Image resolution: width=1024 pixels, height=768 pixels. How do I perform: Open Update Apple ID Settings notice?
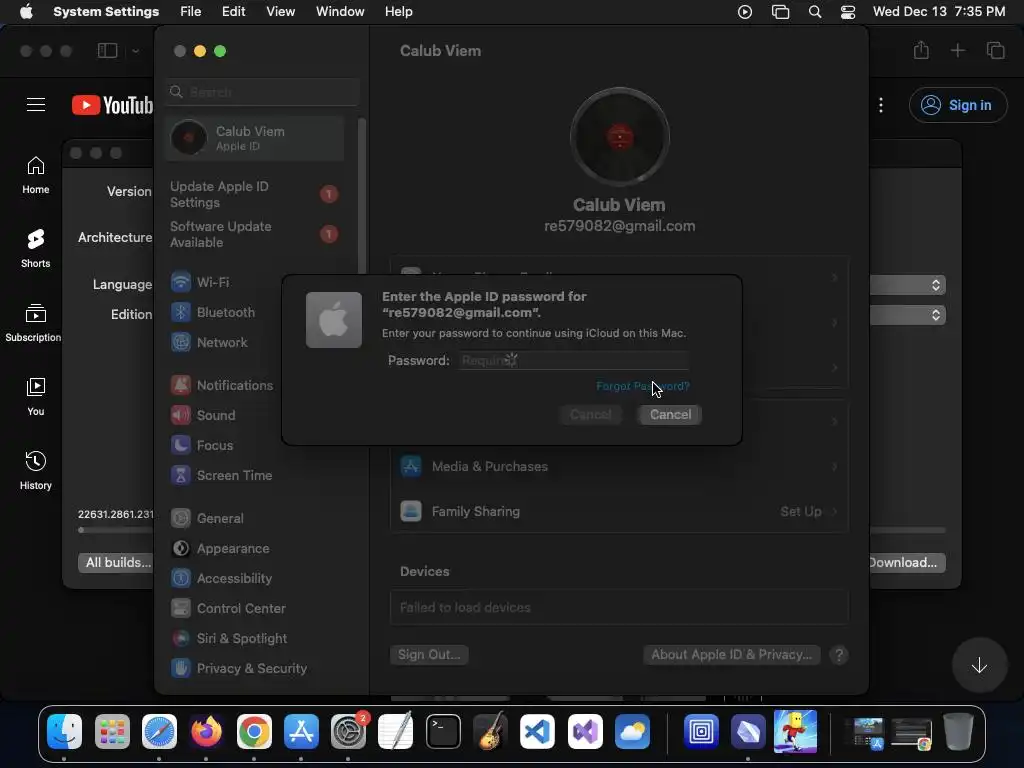click(x=255, y=195)
